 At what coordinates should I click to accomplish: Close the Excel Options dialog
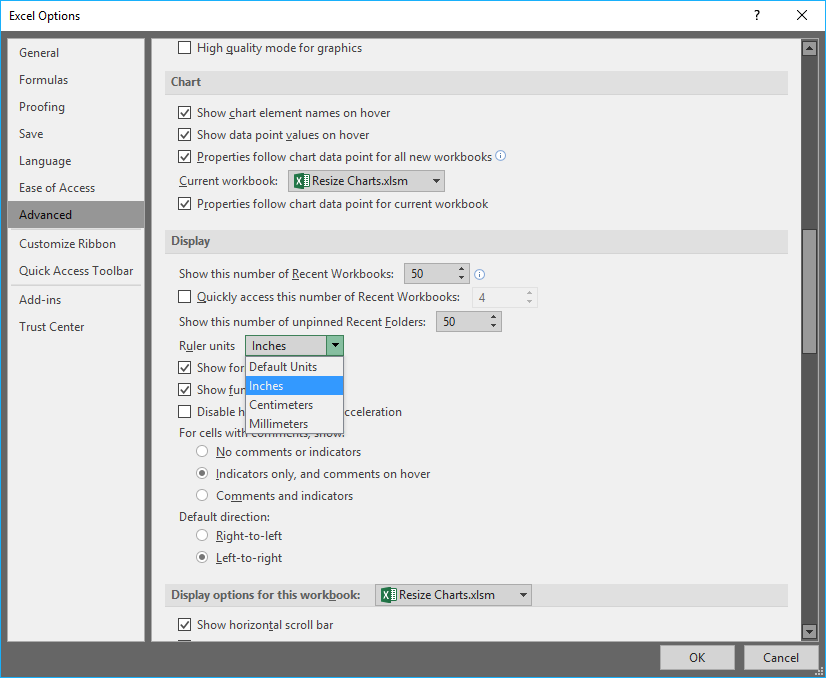(x=802, y=15)
